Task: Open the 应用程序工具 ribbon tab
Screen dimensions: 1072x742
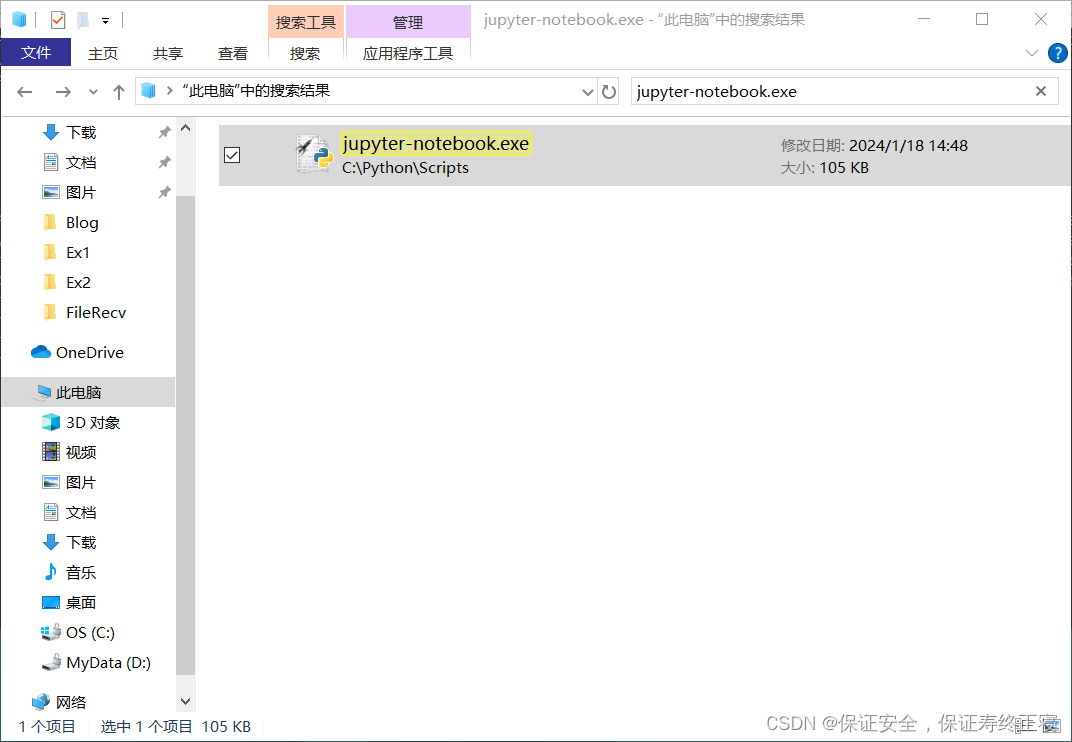Action: coord(408,53)
